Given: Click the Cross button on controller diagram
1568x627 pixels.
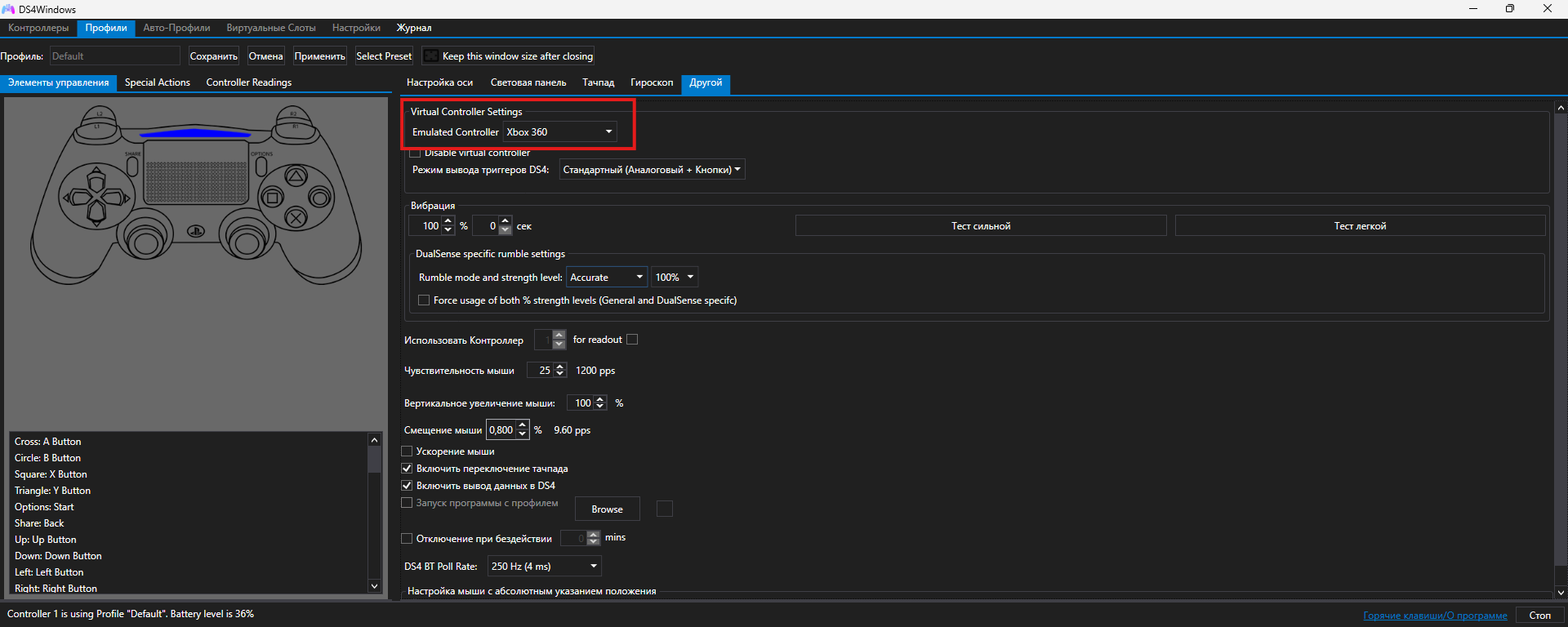Looking at the screenshot, I should [296, 218].
